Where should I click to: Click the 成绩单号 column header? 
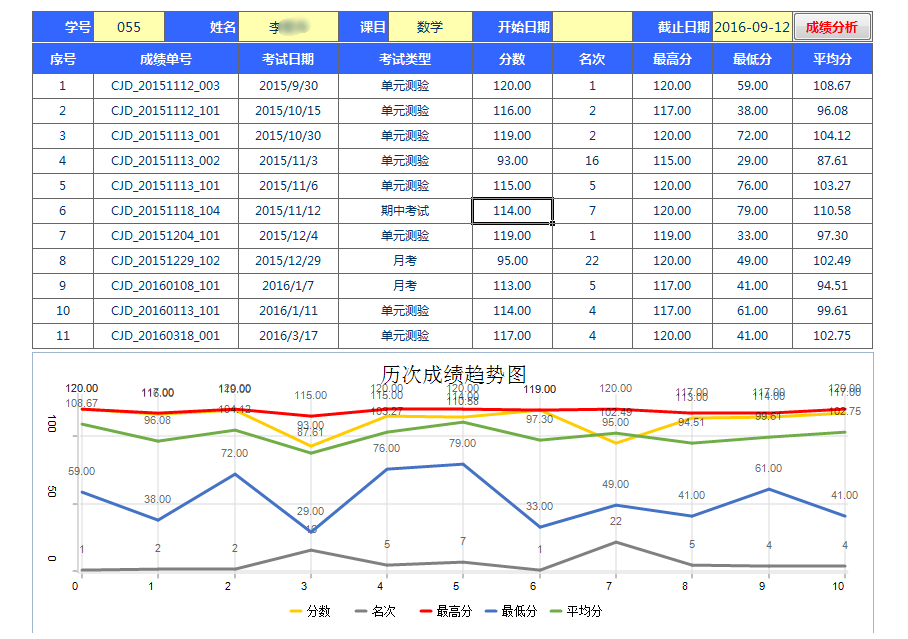(x=166, y=59)
